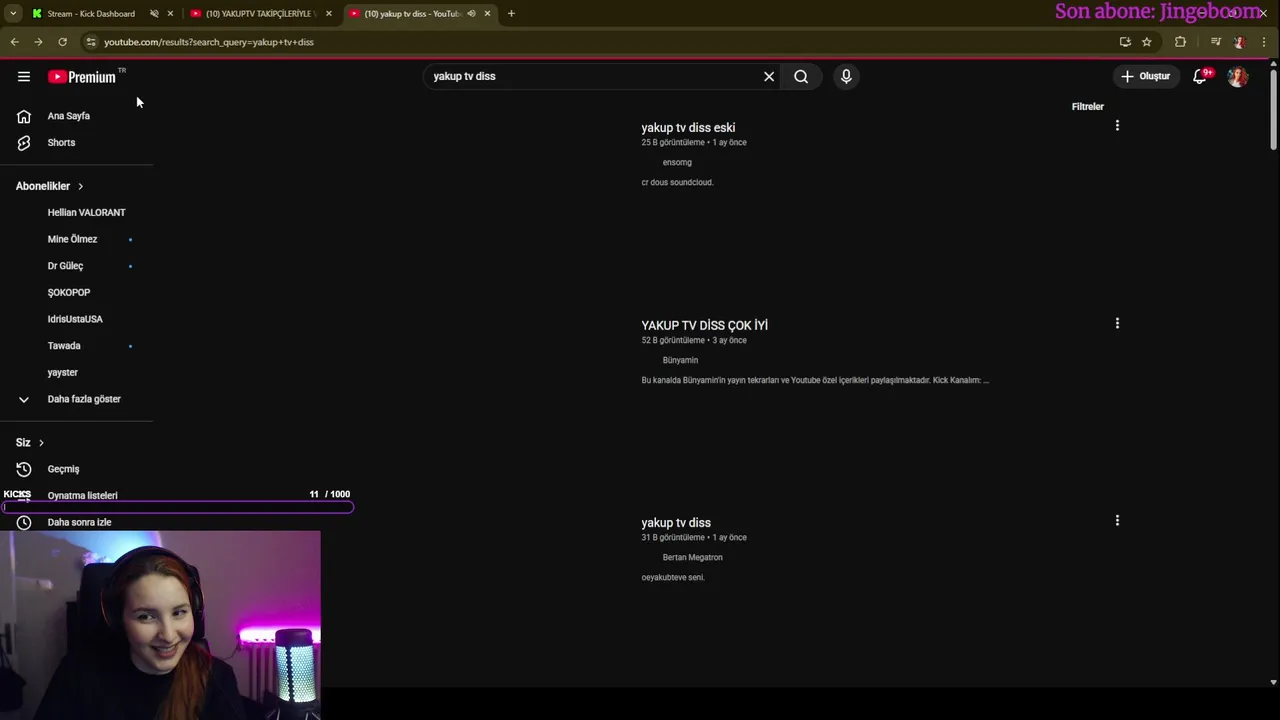
Task: Open a new browser tab
Action: coord(511,13)
